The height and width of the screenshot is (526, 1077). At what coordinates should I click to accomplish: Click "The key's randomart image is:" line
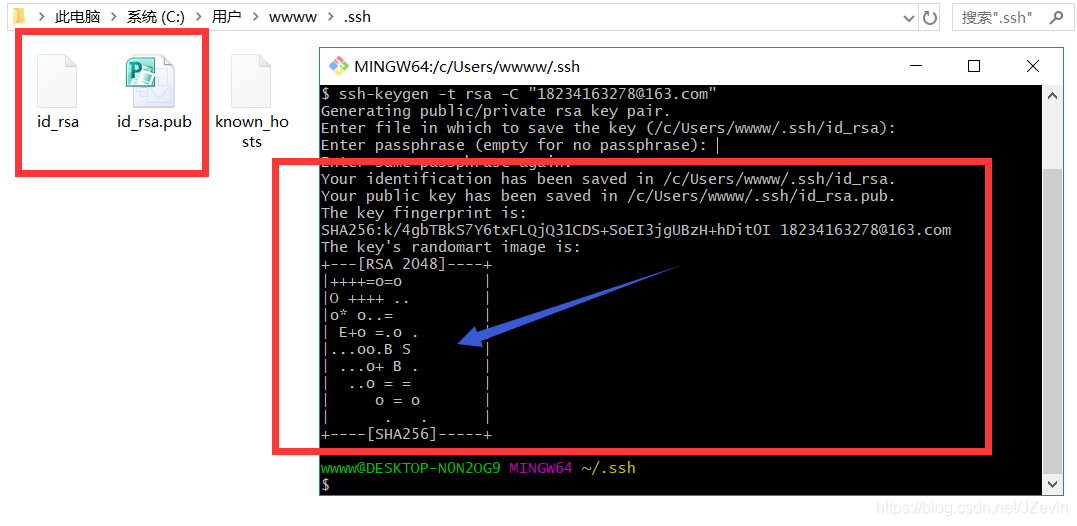451,247
